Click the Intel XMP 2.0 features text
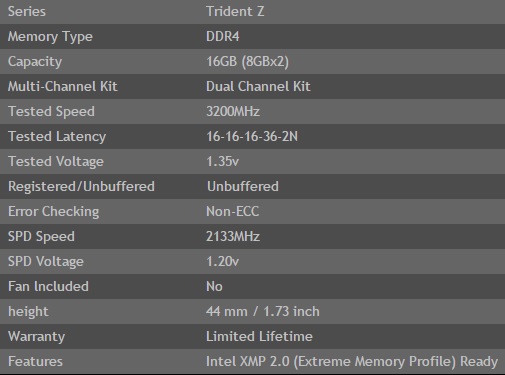The width and height of the screenshot is (505, 375). (x=352, y=362)
